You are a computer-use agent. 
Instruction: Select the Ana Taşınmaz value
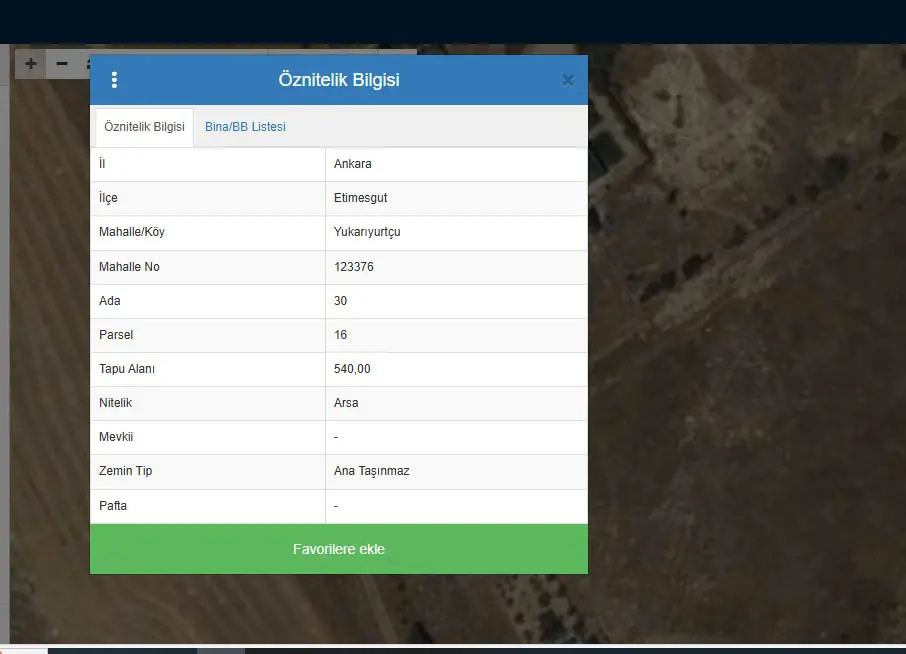click(372, 471)
